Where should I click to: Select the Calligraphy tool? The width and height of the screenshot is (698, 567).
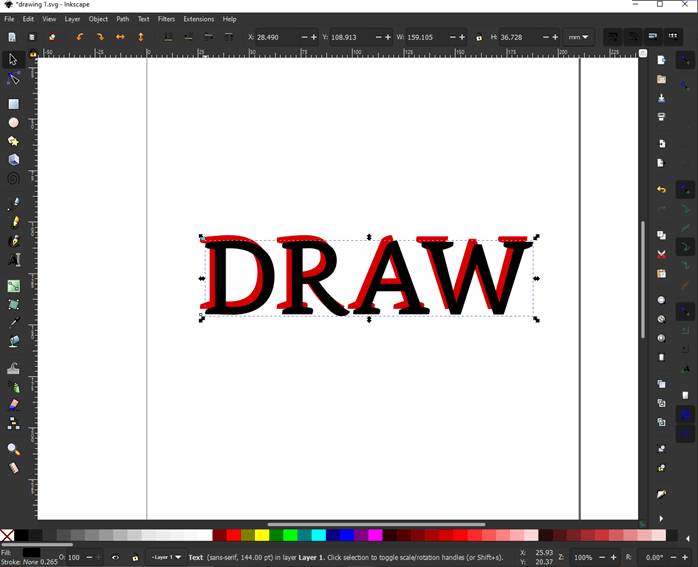click(x=13, y=241)
